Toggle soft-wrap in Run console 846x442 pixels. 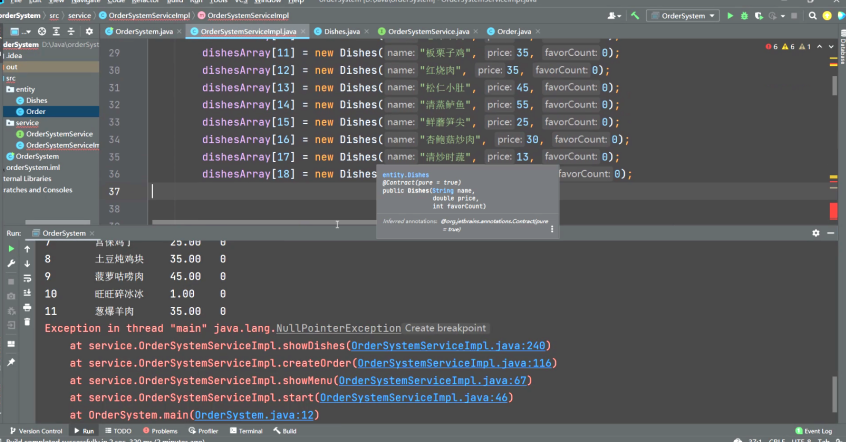[x=28, y=280]
